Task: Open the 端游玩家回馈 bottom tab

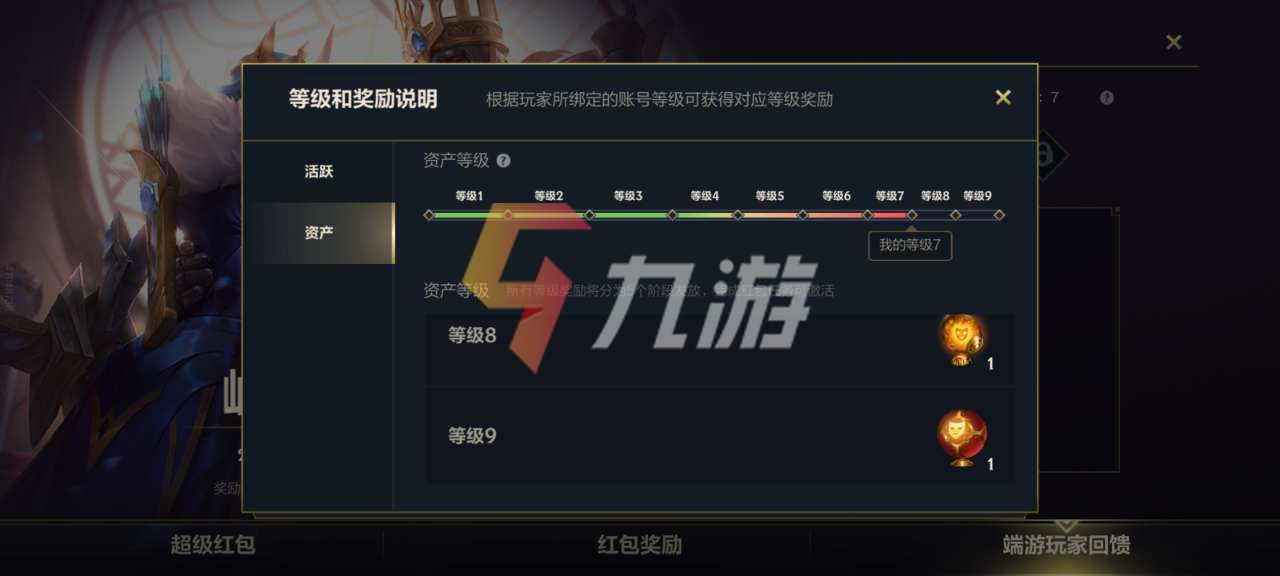Action: point(1067,545)
